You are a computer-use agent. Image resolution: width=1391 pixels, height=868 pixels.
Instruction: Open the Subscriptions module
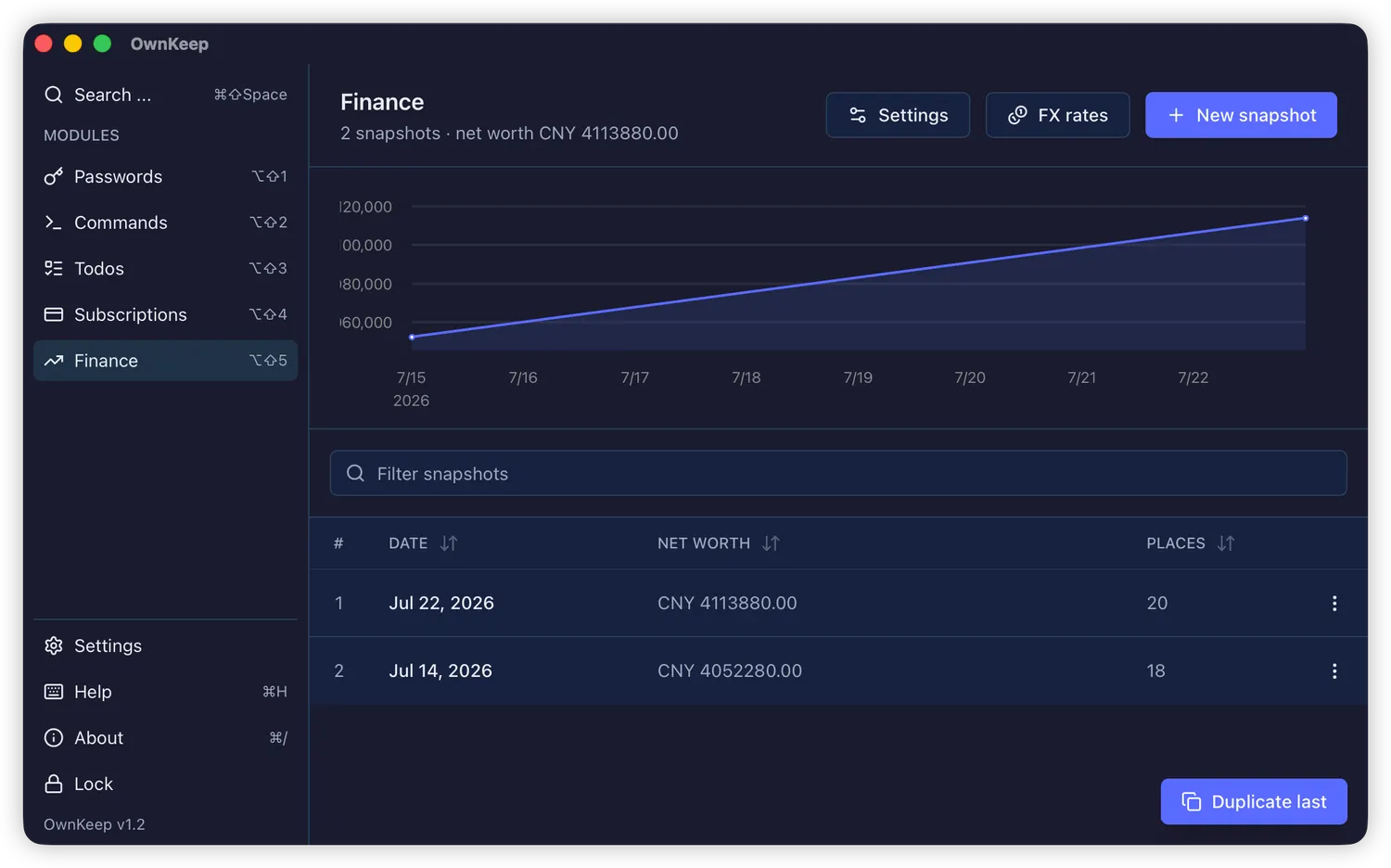click(165, 314)
